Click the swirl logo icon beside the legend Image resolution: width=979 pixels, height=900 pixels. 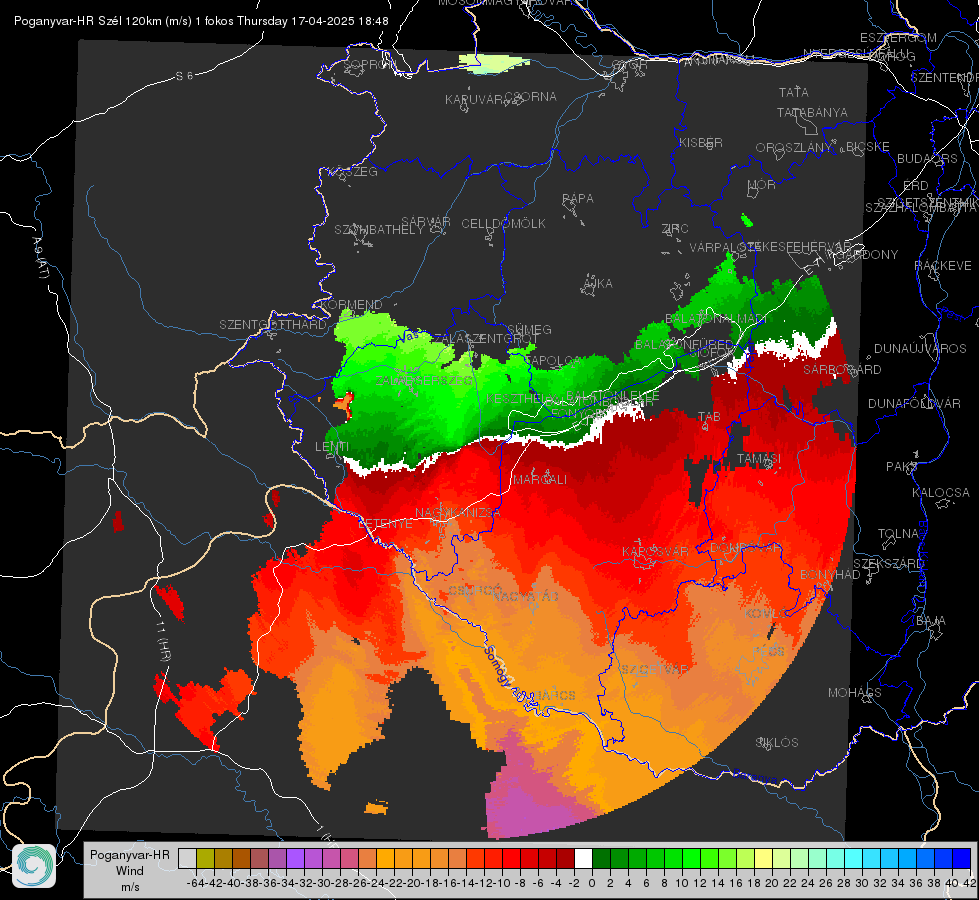(x=34, y=866)
